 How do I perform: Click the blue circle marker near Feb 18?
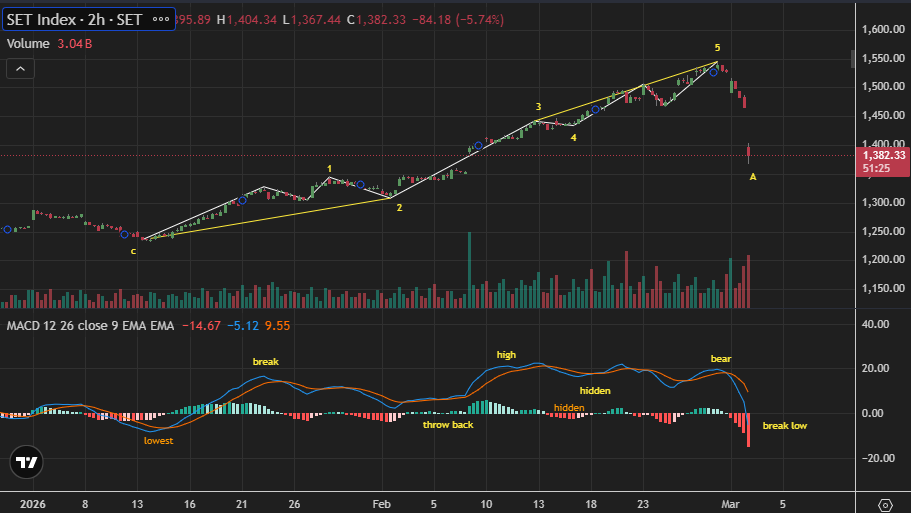tap(596, 109)
